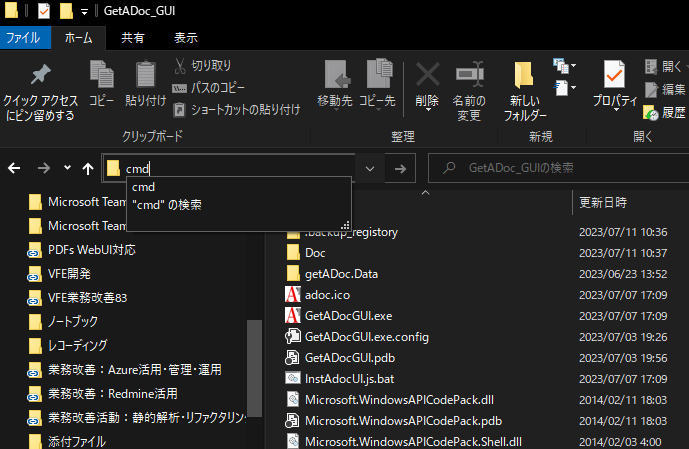Viewport: 689px width, 449px height.
Task: Click the Copy to (コピー先) icon
Action: pyautogui.click(x=377, y=76)
